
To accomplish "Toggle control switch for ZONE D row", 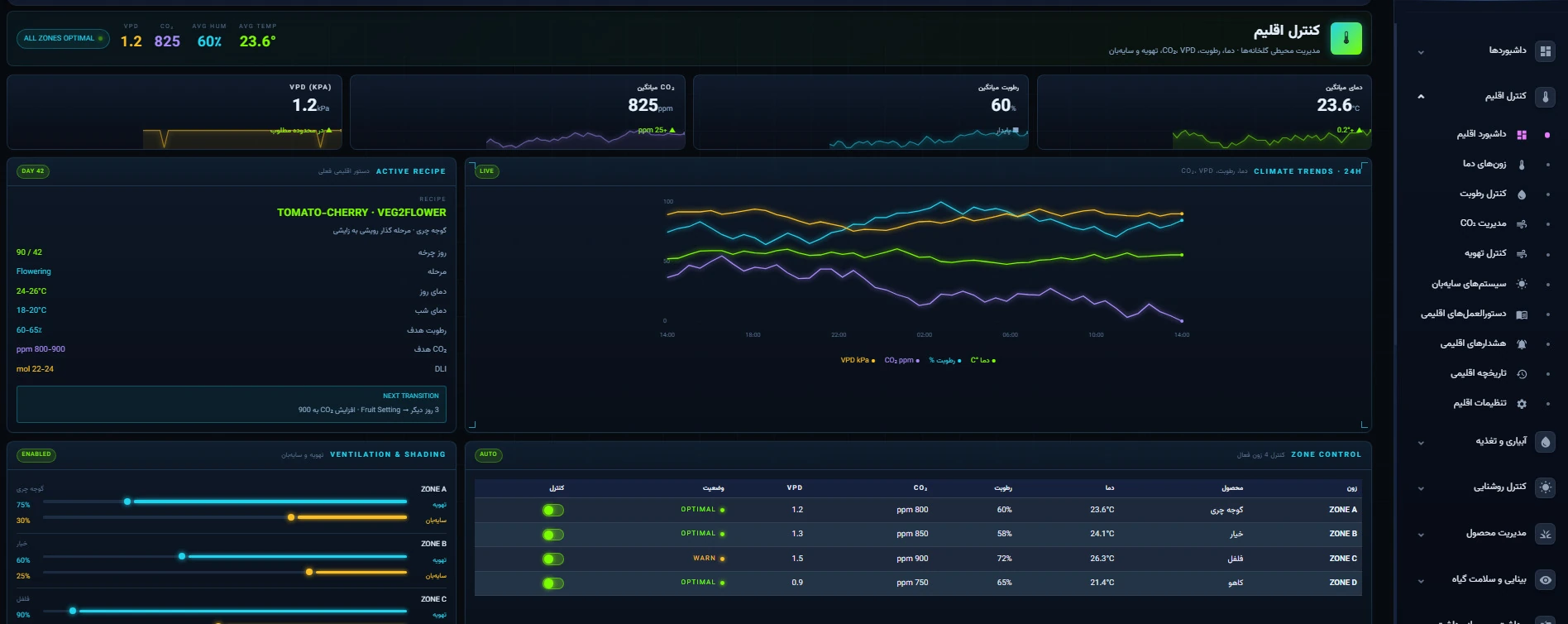I will click(552, 583).
